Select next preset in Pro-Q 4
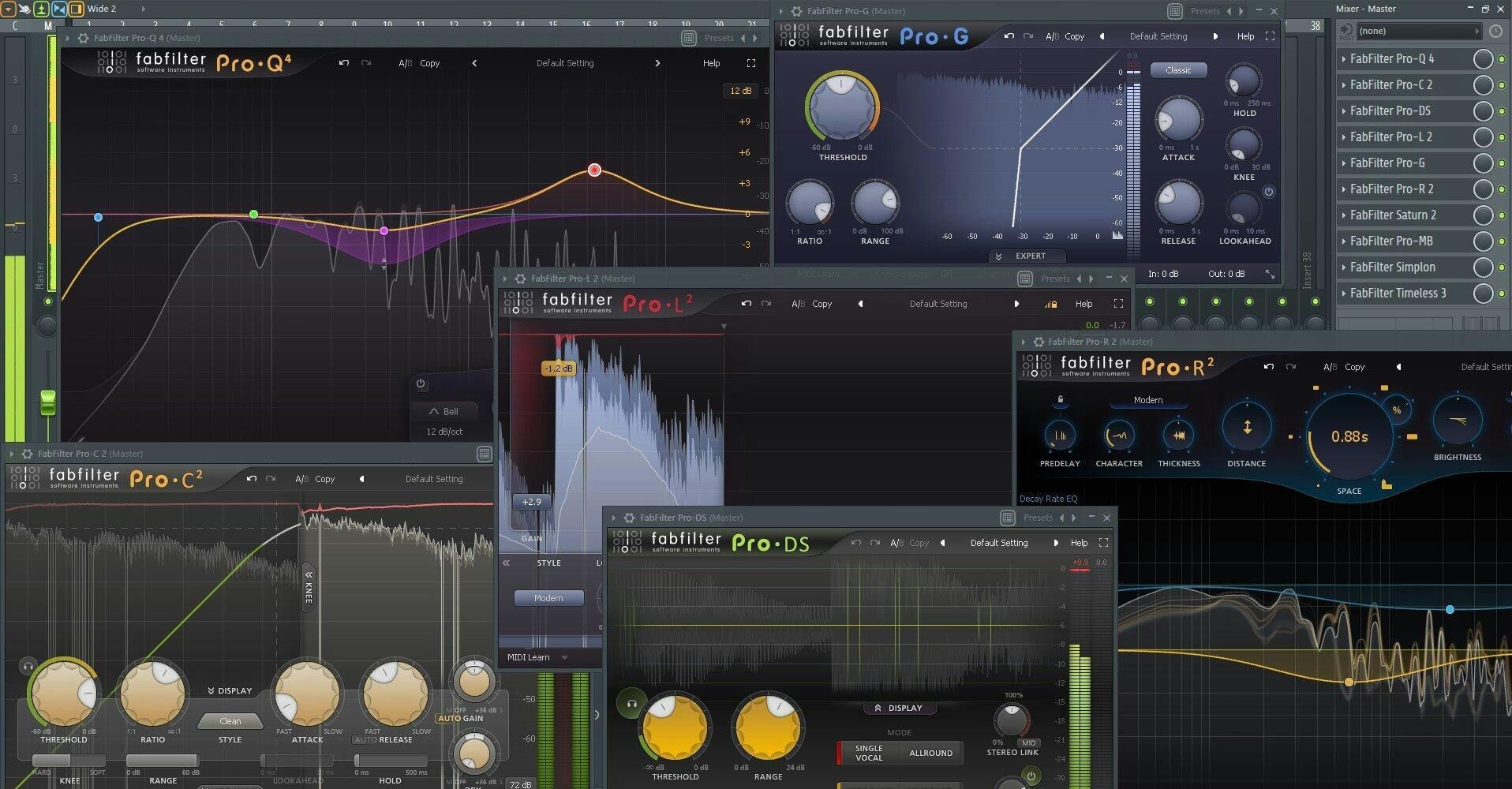This screenshot has height=789, width=1512. coord(657,63)
